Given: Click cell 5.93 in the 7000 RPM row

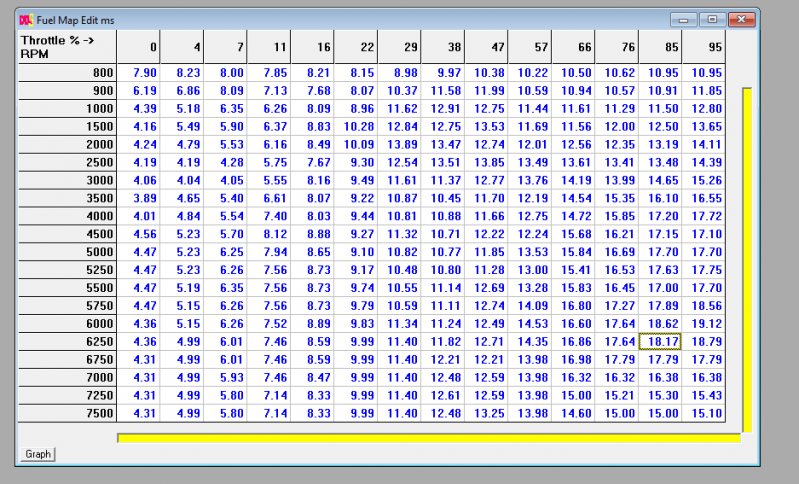Looking at the screenshot, I should click(225, 378).
